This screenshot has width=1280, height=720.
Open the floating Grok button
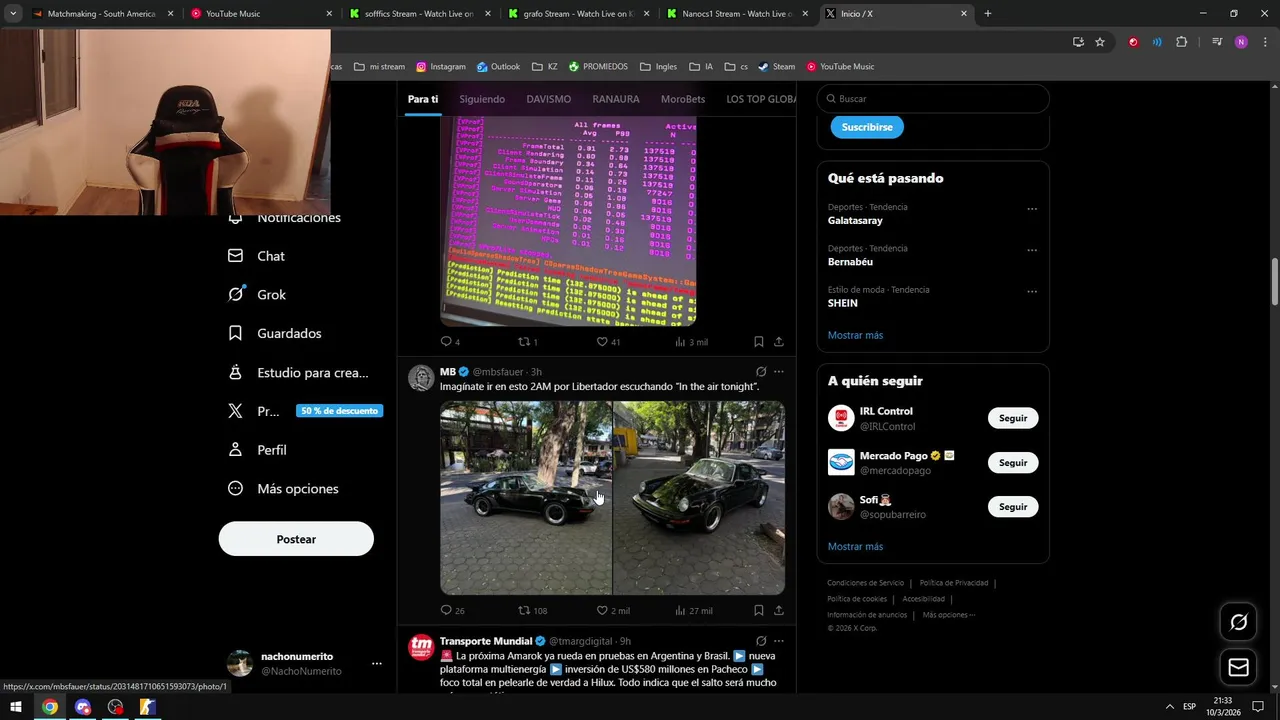tap(1238, 622)
